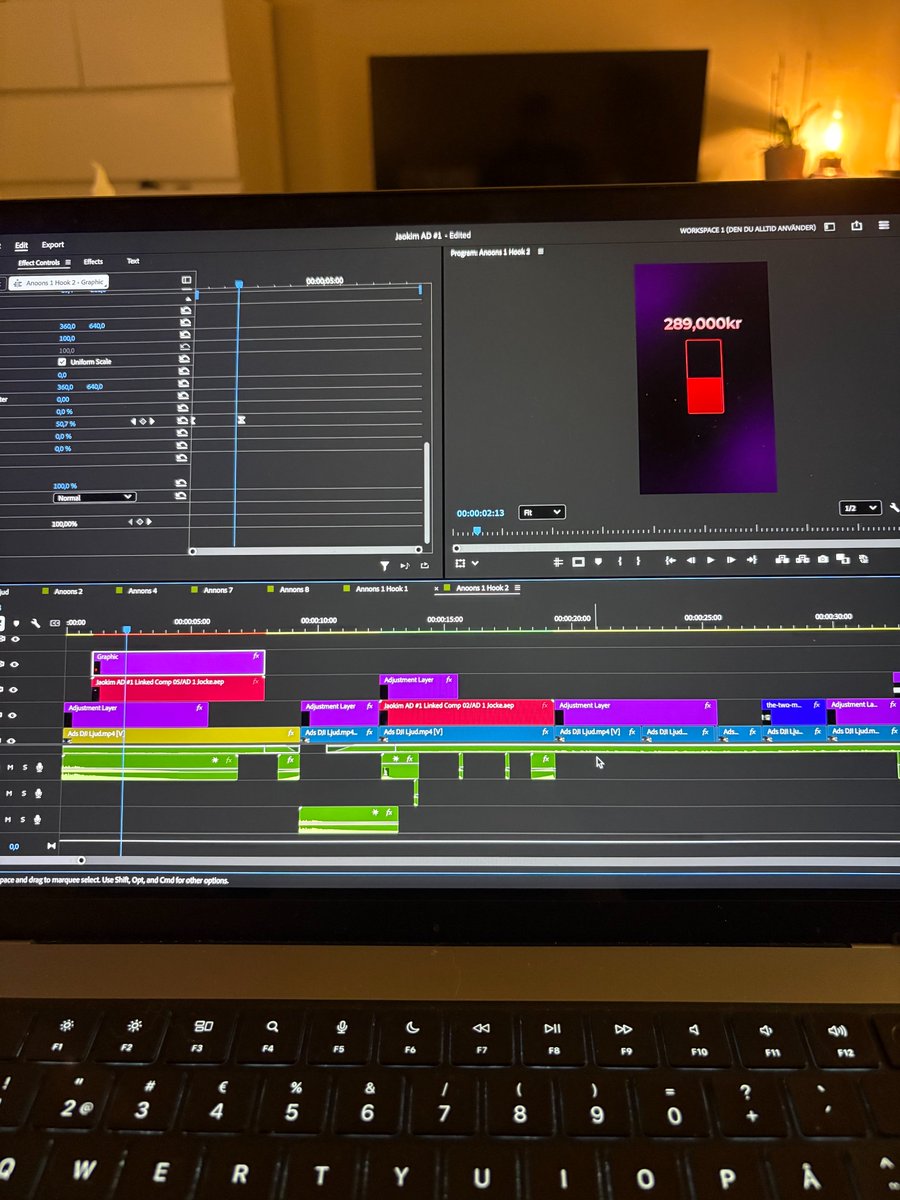Screen dimensions: 900x1200
Task: Click the WORKSPACE 1 button in the top bar
Action: pyautogui.click(x=745, y=227)
